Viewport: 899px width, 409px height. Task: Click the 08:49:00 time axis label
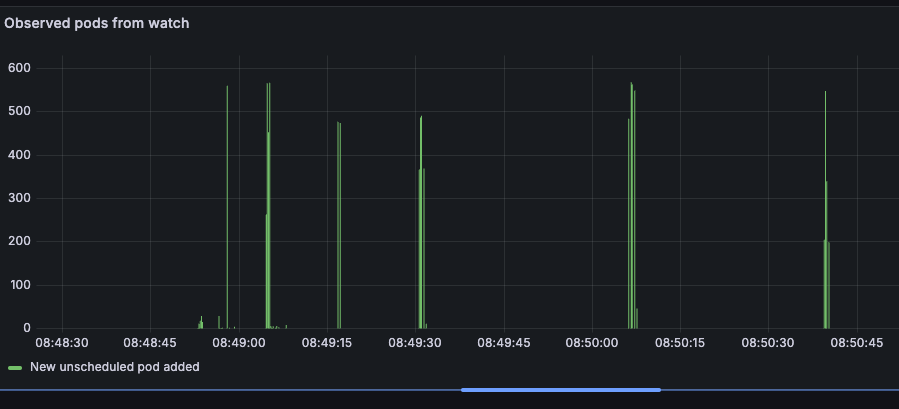pyautogui.click(x=239, y=343)
